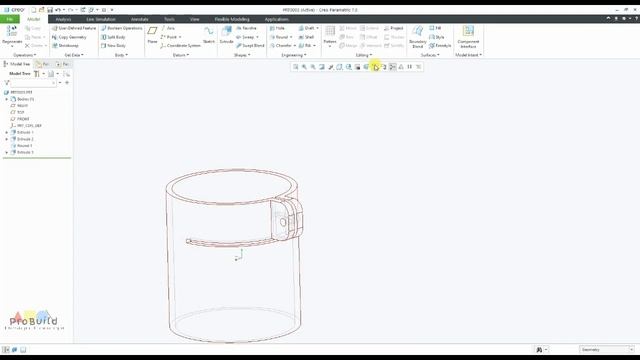The height and width of the screenshot is (360, 640).
Task: Select the Swept Blend tool
Action: [250, 46]
